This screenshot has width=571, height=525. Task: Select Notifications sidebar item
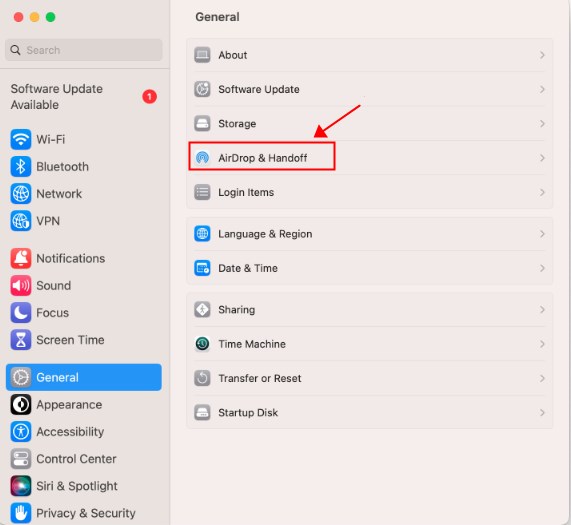(x=84, y=258)
